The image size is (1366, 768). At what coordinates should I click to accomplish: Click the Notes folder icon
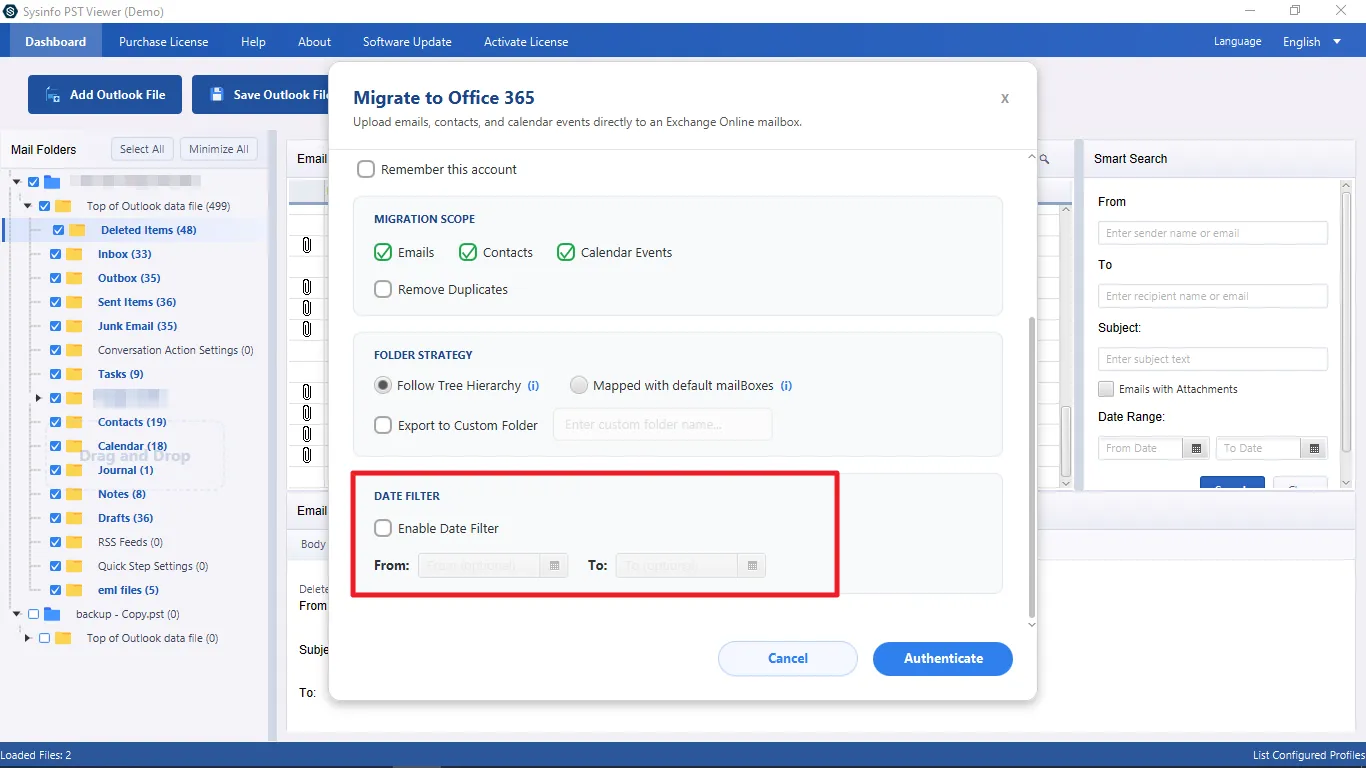[x=74, y=494]
